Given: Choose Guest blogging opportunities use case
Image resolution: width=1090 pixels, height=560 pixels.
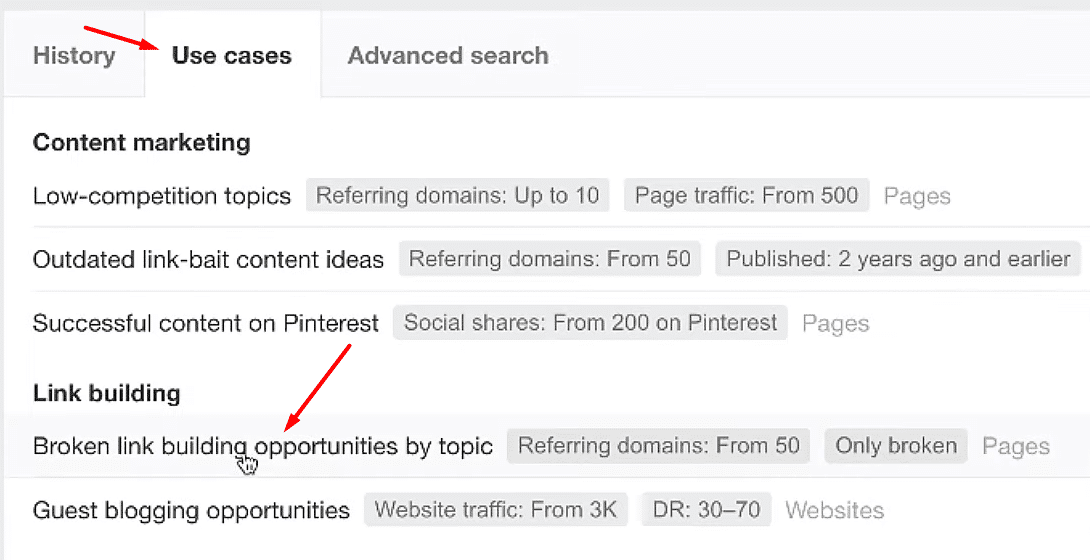Looking at the screenshot, I should 191,510.
